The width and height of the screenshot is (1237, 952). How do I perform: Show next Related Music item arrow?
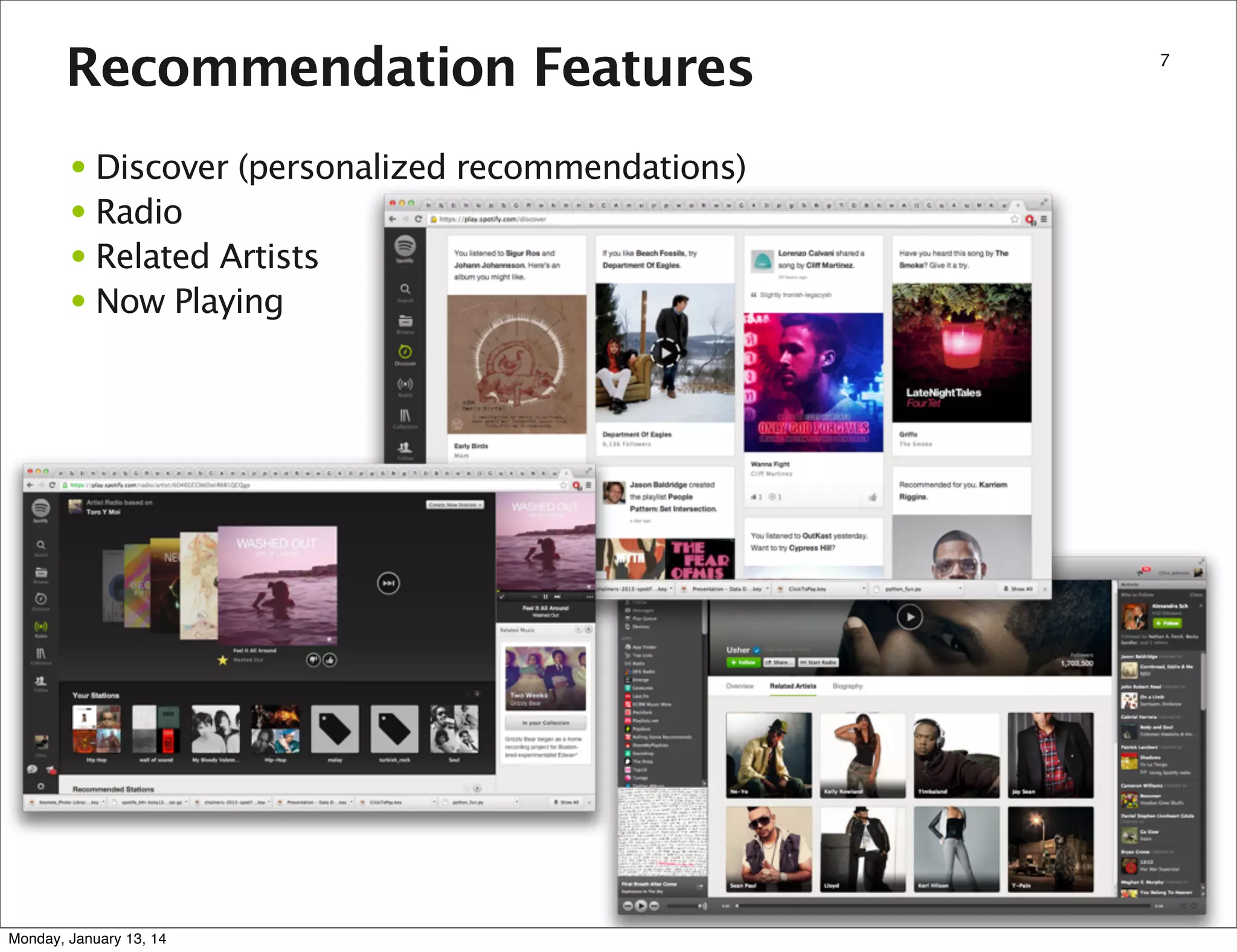[588, 629]
